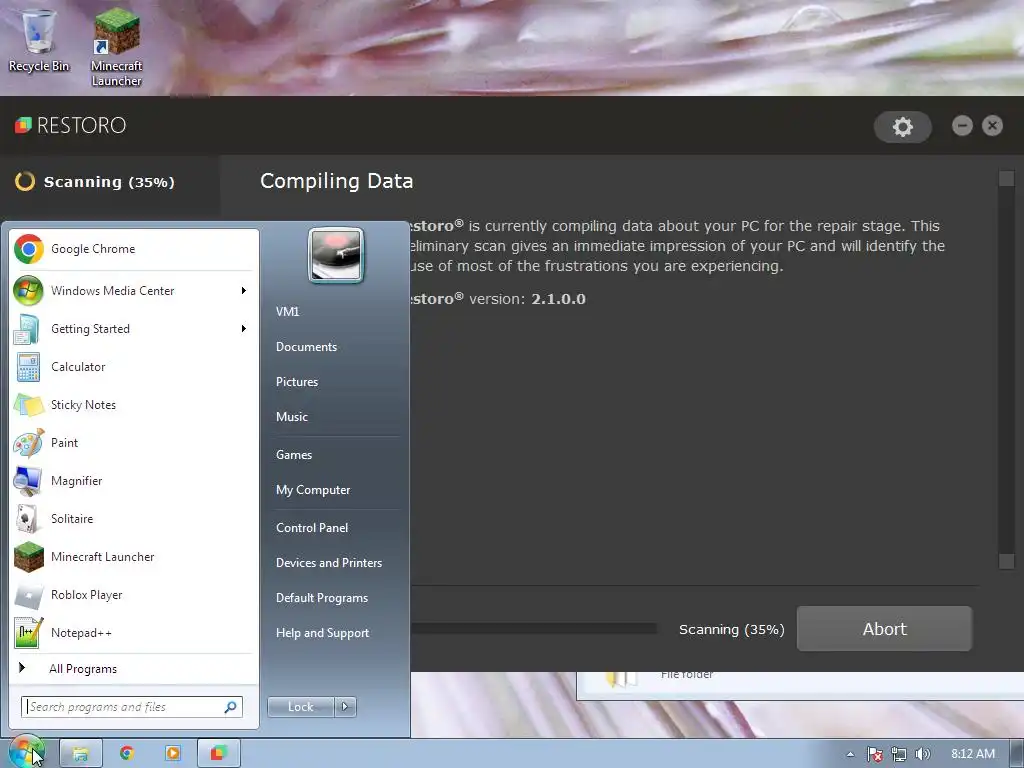1024x768 pixels.
Task: Open Magnifier from Start menu
Action: click(133, 481)
